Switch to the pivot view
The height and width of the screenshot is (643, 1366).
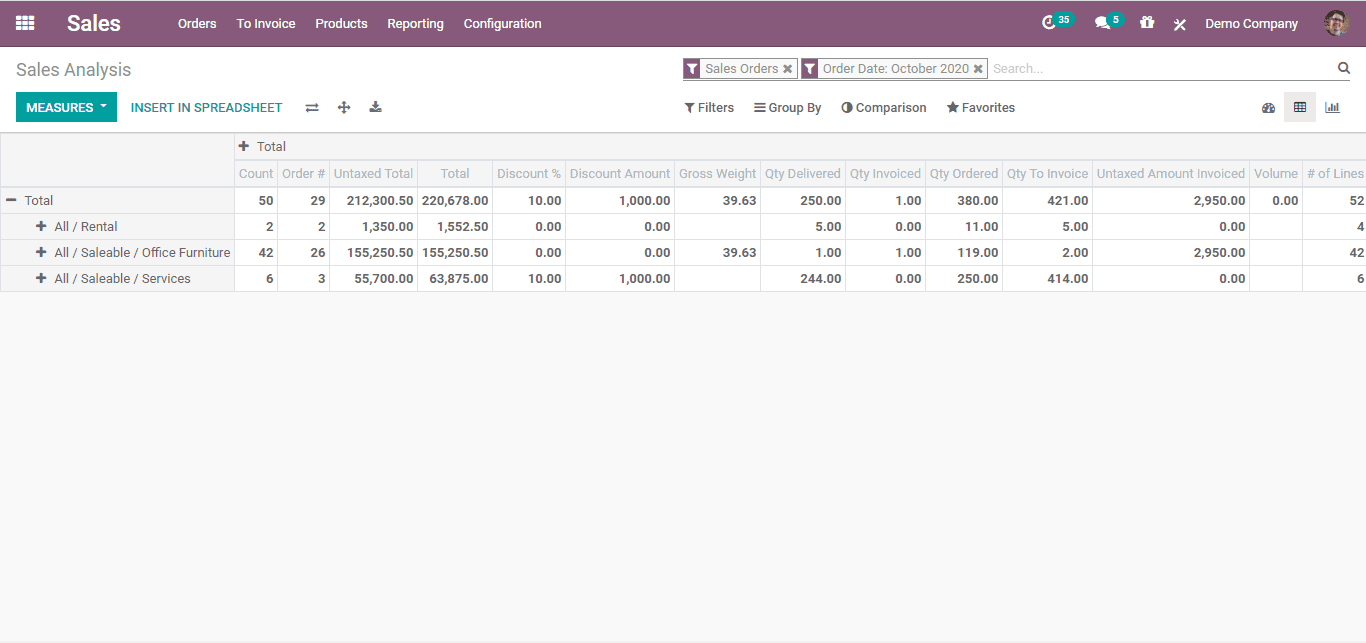[x=1300, y=107]
